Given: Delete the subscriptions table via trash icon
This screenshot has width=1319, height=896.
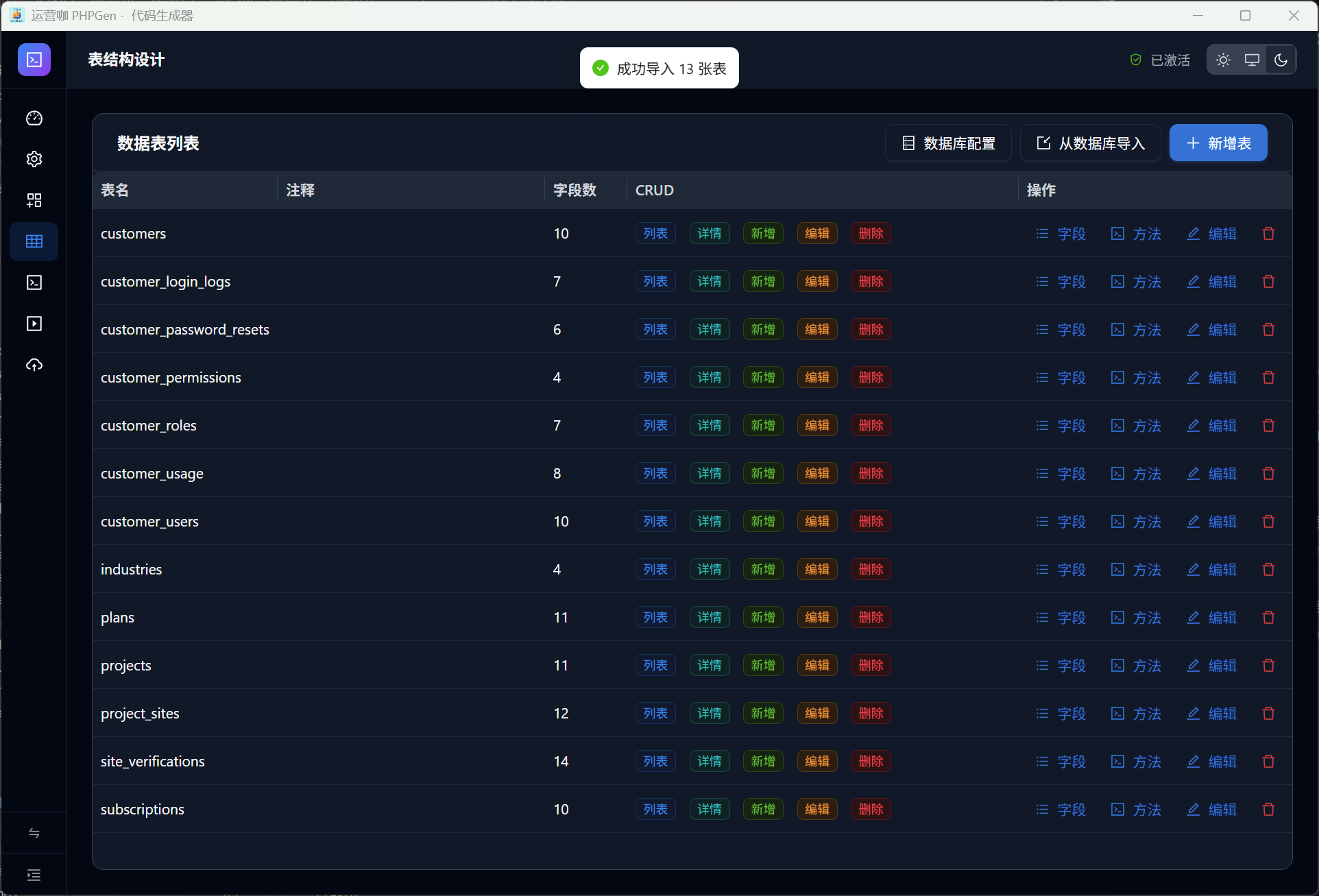Looking at the screenshot, I should click(1268, 810).
